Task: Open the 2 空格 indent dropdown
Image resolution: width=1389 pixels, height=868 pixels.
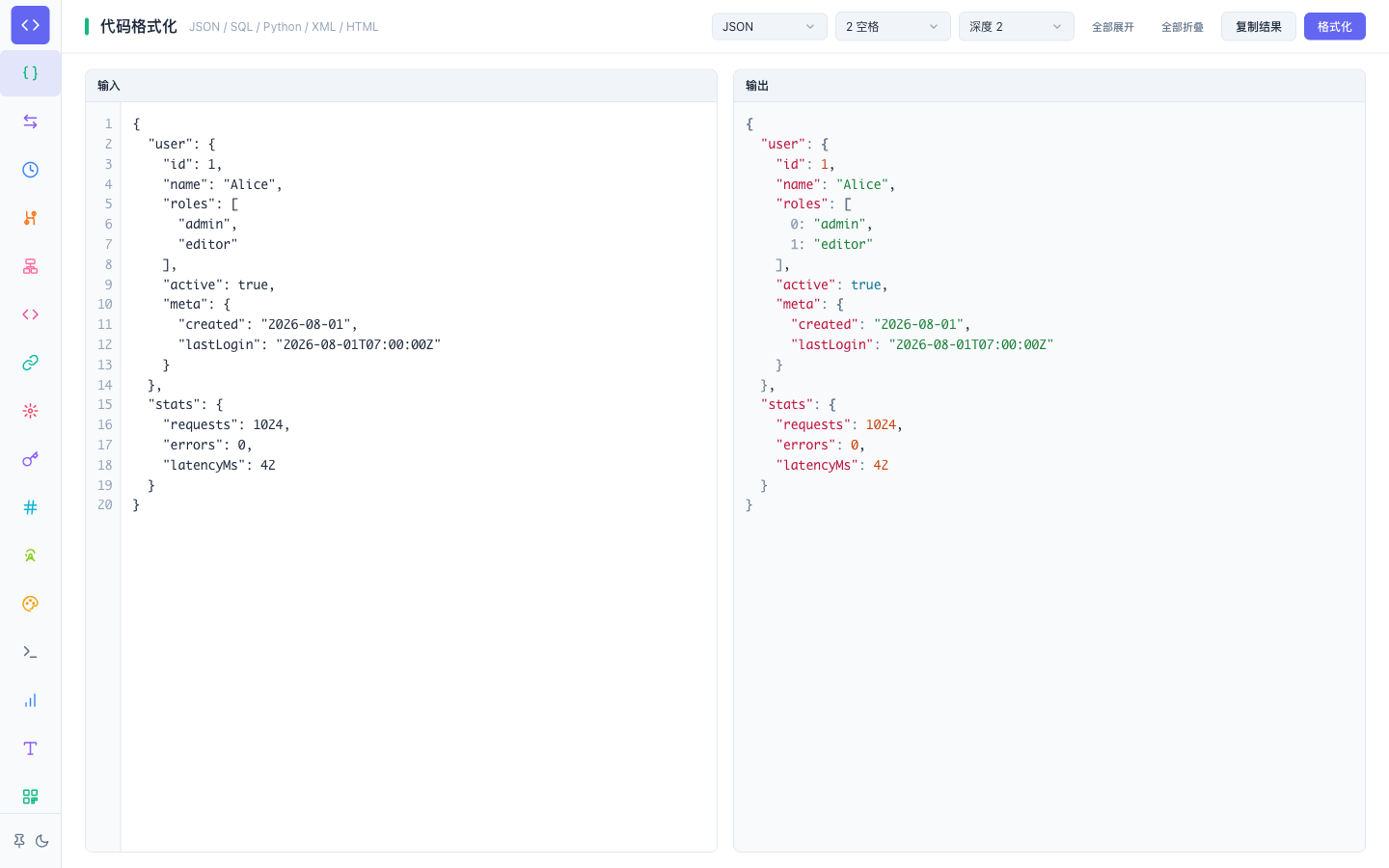Action: [892, 26]
